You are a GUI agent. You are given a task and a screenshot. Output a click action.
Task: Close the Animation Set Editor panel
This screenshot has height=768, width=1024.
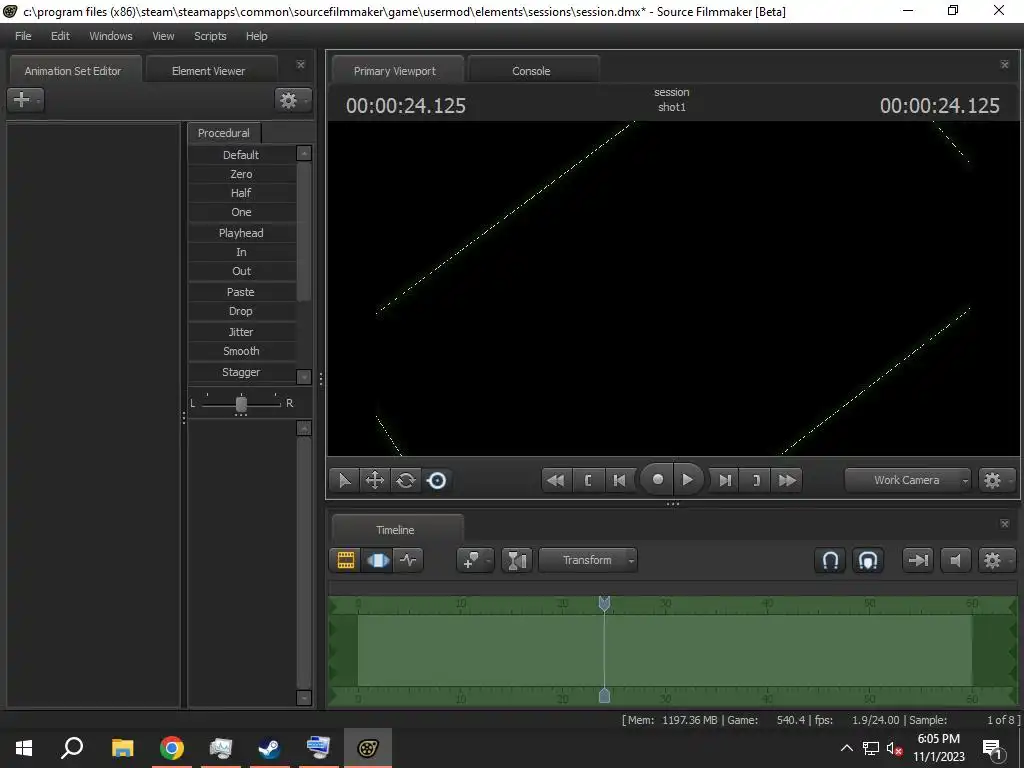[x=300, y=65]
